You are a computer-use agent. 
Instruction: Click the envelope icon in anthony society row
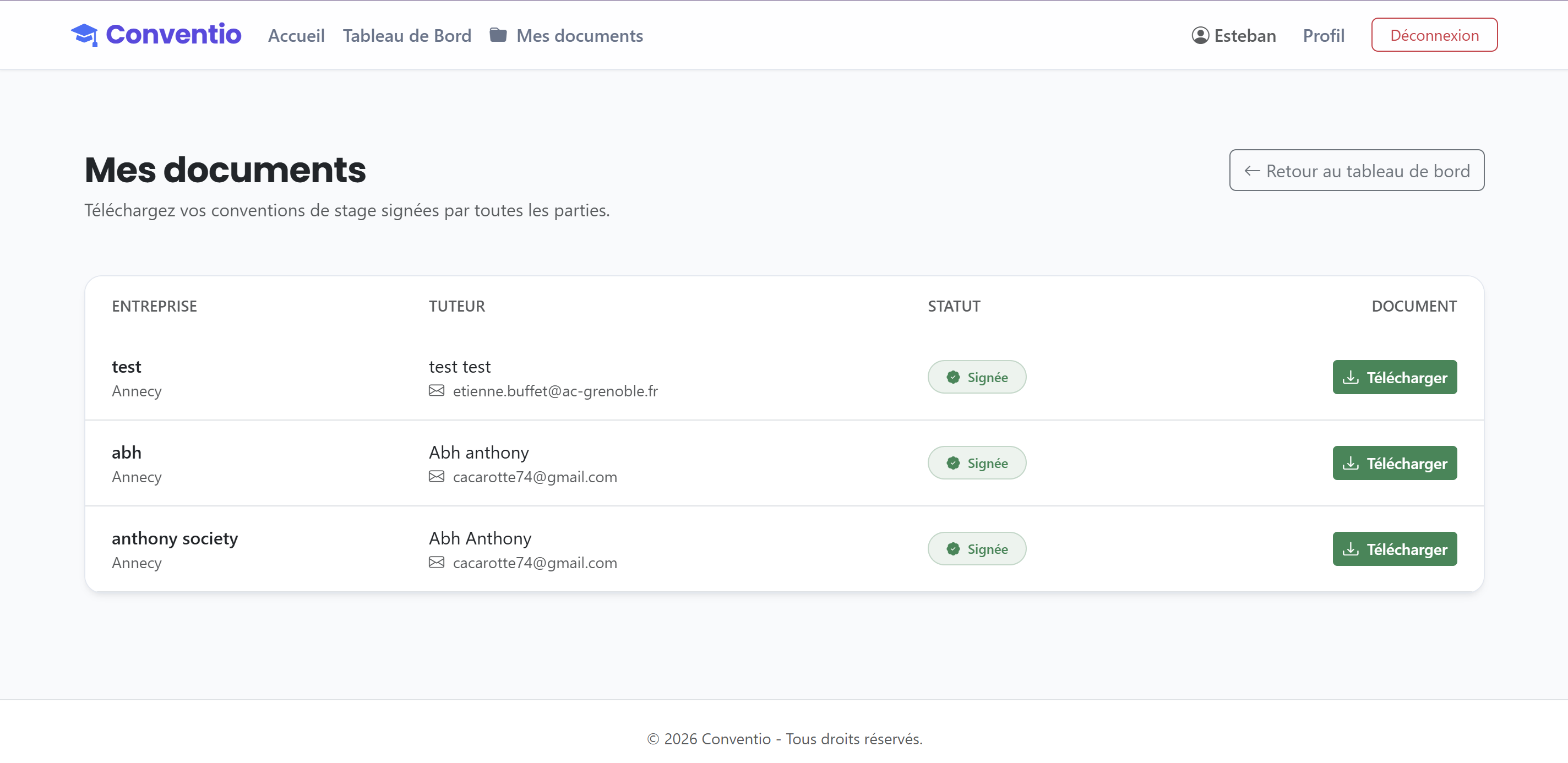tap(437, 562)
